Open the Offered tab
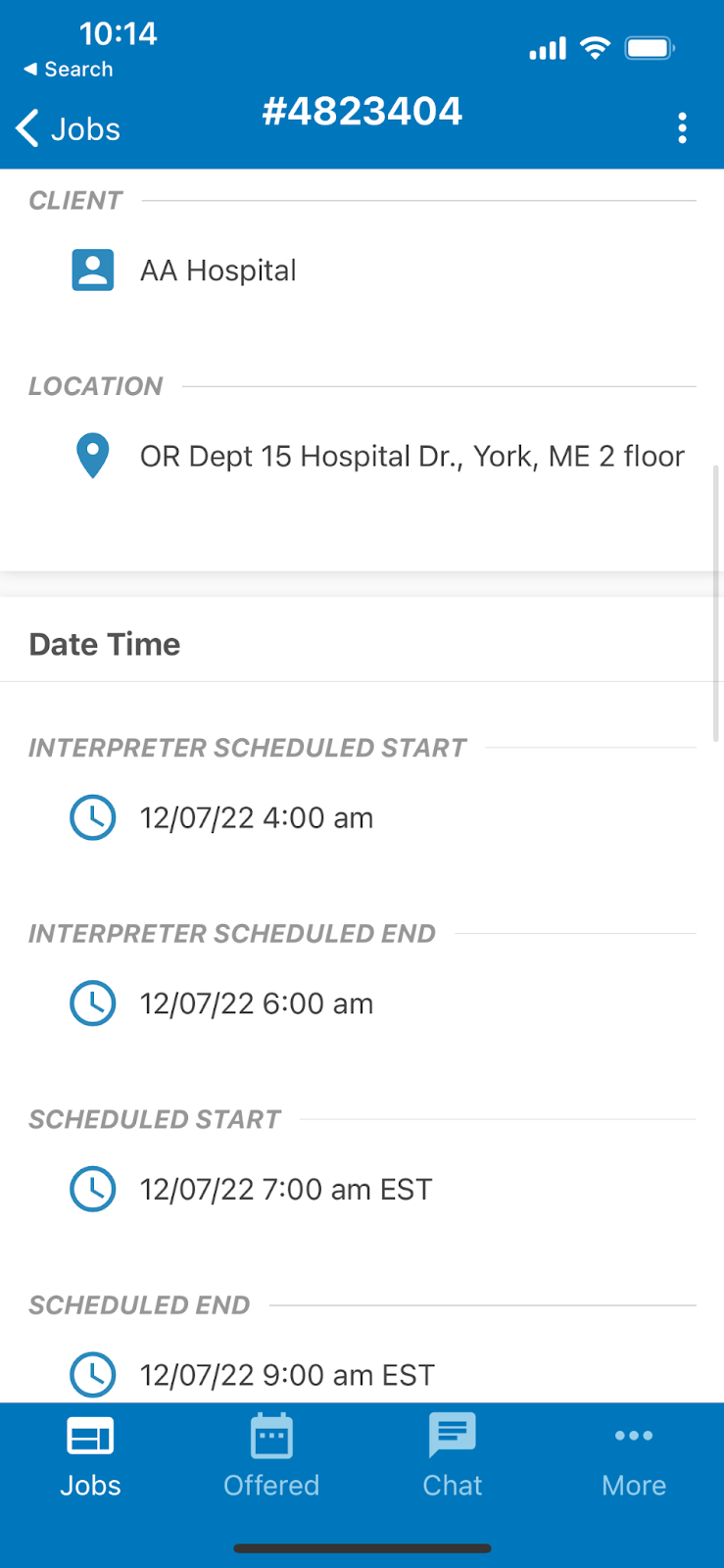The width and height of the screenshot is (724, 1568). click(x=271, y=1456)
